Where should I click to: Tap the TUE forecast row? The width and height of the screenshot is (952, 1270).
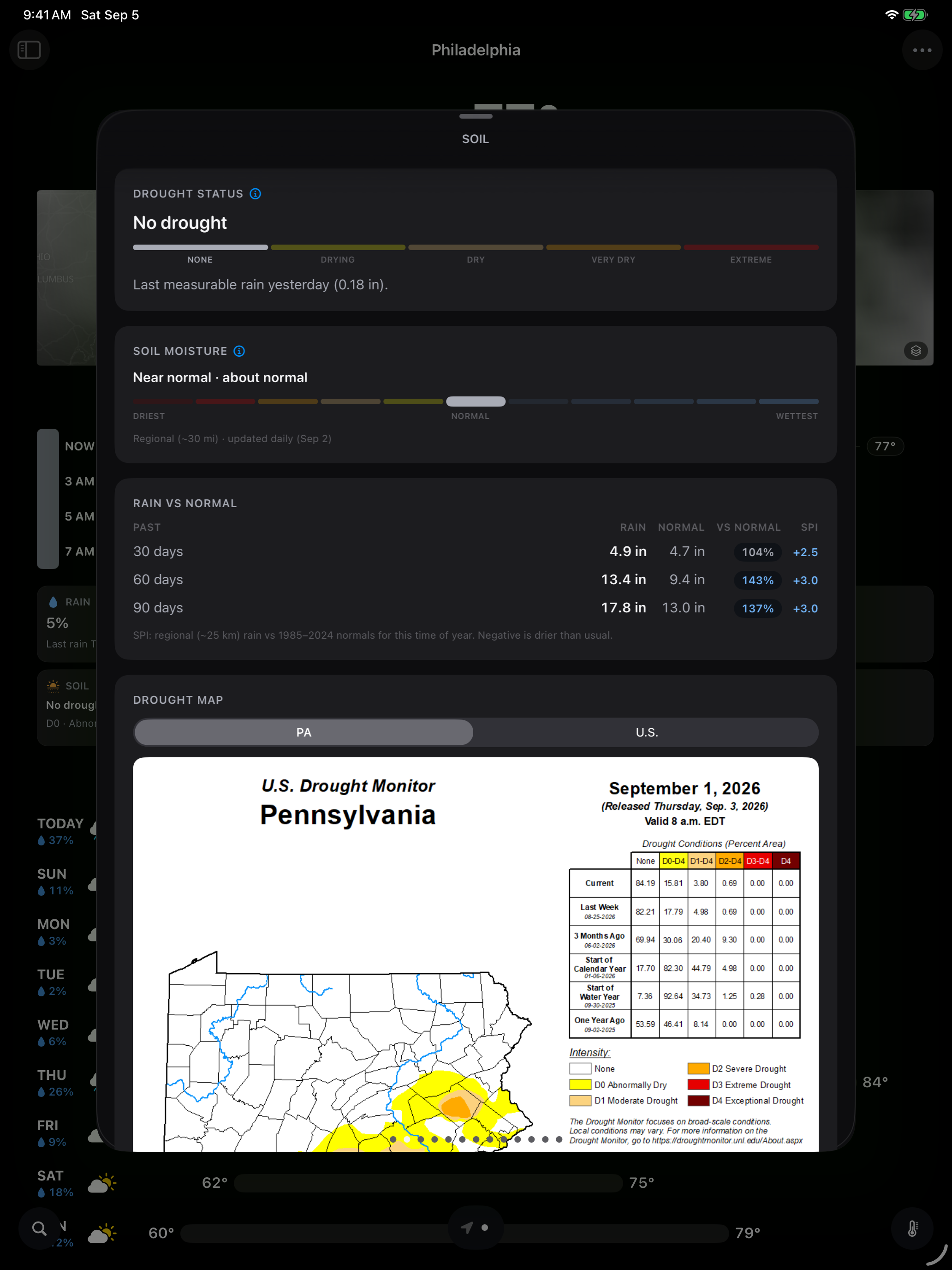tap(66, 982)
